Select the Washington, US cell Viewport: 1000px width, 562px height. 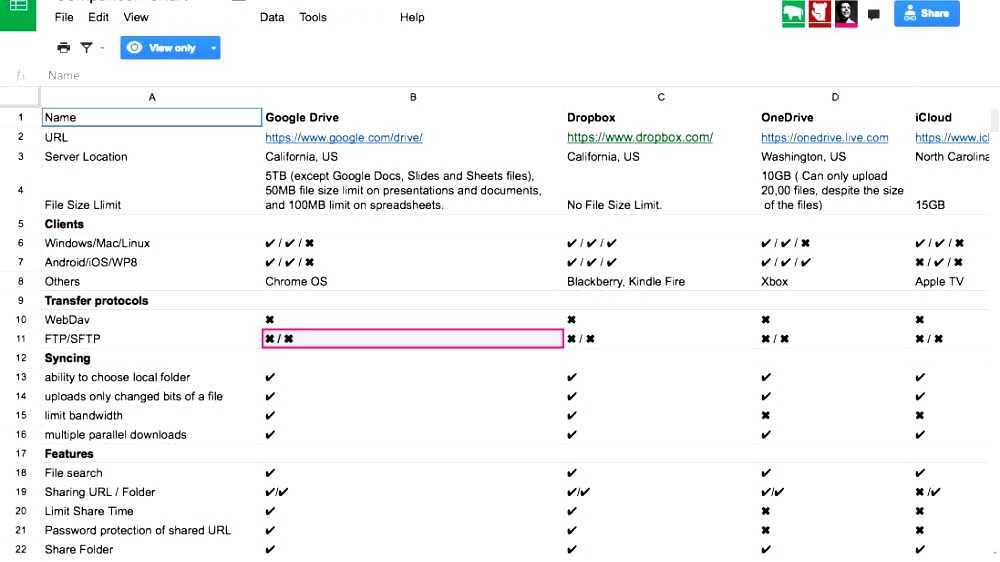pos(835,156)
